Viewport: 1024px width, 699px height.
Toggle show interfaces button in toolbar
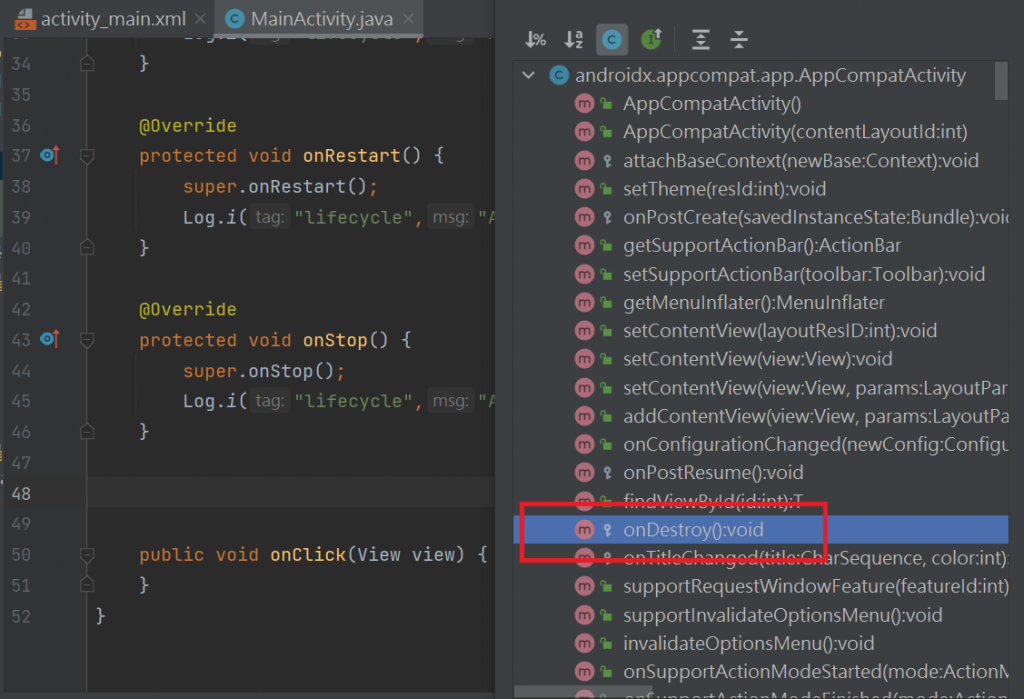pos(651,40)
